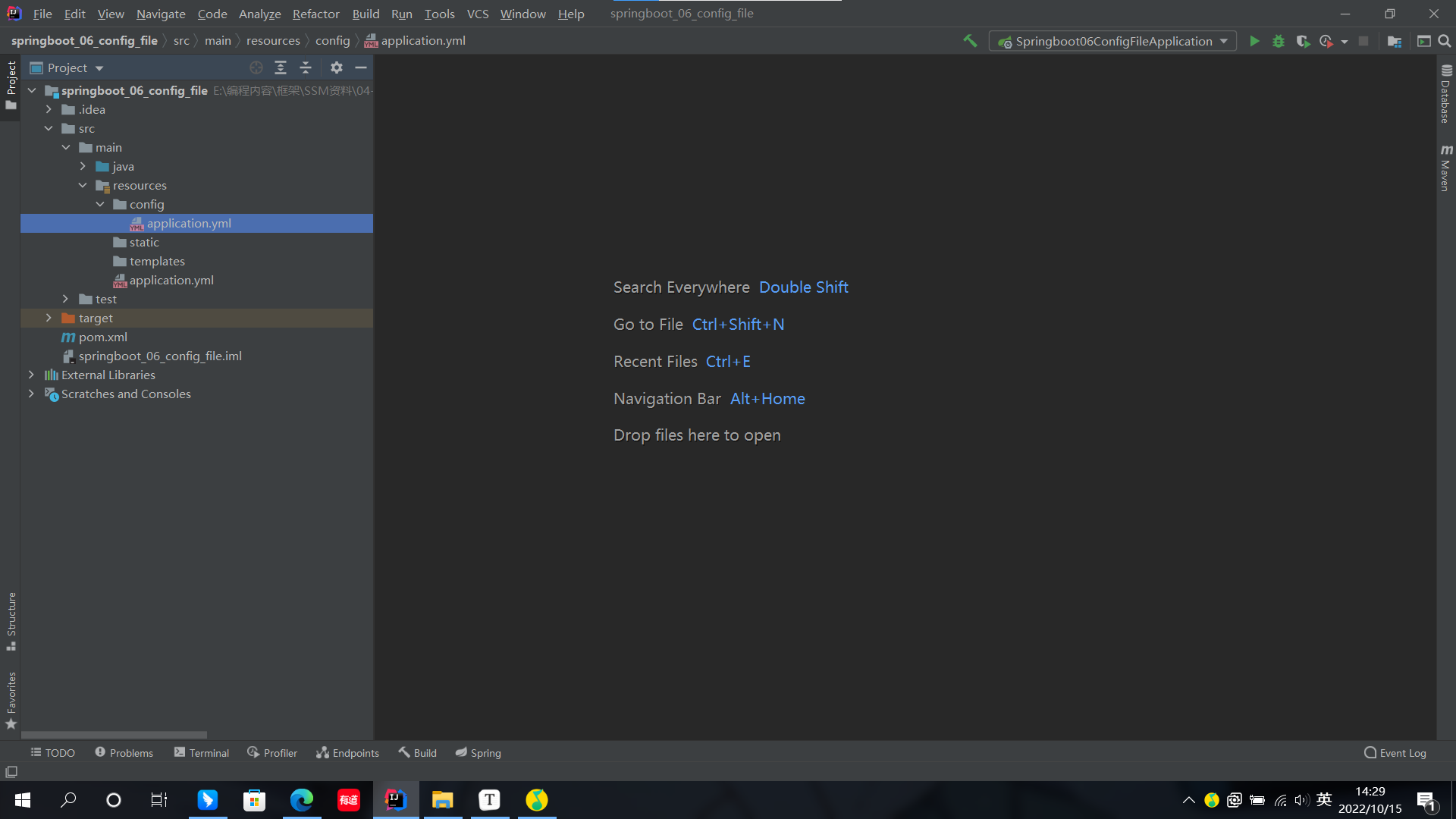The height and width of the screenshot is (819, 1456).
Task: Toggle the Structure tool window
Action: point(11,621)
